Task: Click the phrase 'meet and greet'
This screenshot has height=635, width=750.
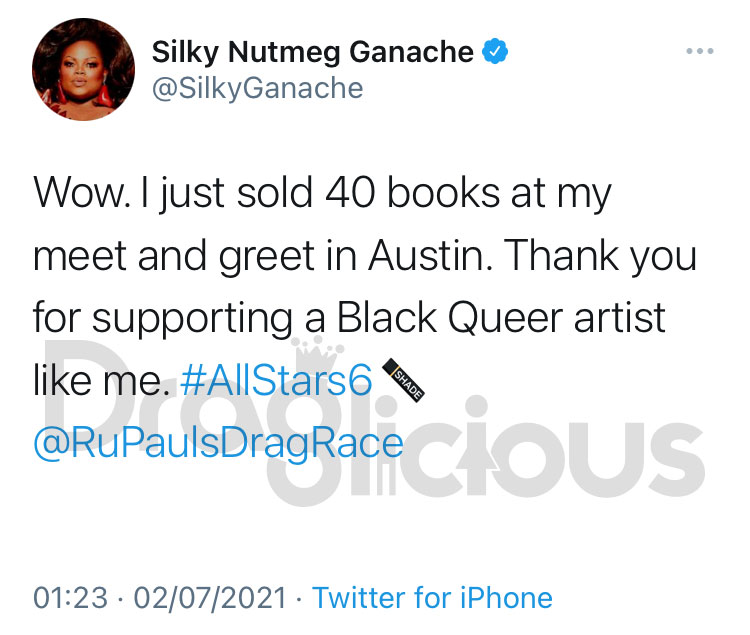Action: [174, 257]
